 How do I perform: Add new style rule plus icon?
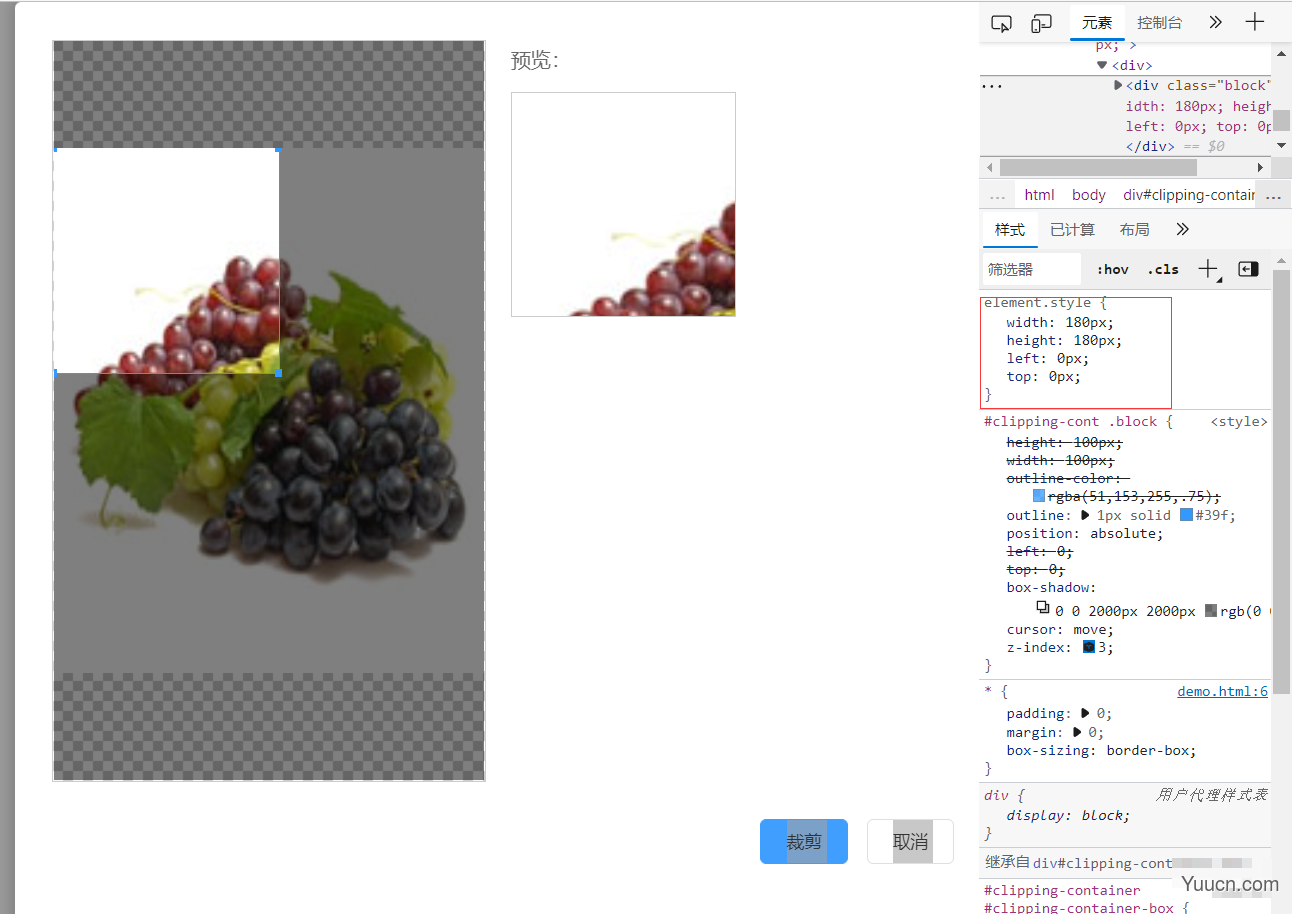pos(1208,268)
